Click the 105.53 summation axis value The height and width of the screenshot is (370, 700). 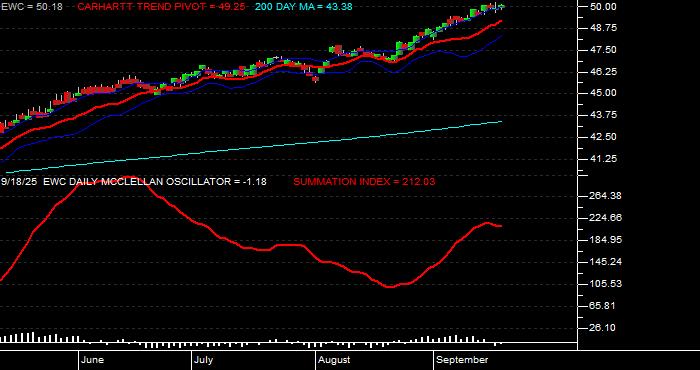605,283
